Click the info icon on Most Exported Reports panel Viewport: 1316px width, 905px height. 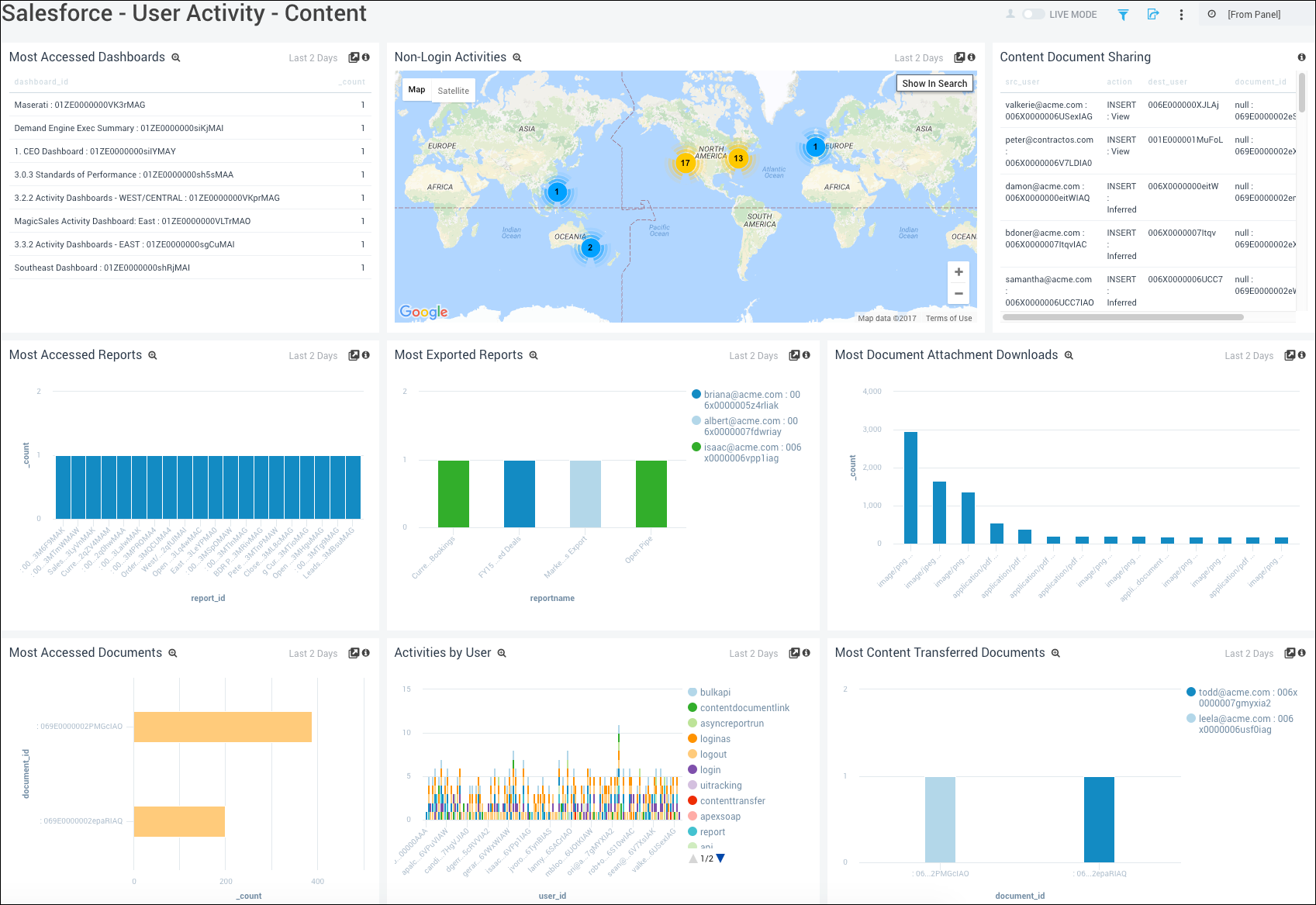point(807,355)
